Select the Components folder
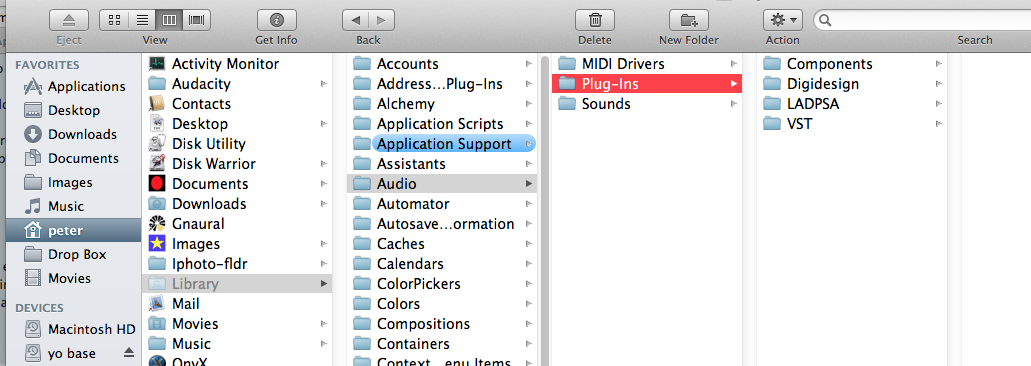 click(x=852, y=64)
